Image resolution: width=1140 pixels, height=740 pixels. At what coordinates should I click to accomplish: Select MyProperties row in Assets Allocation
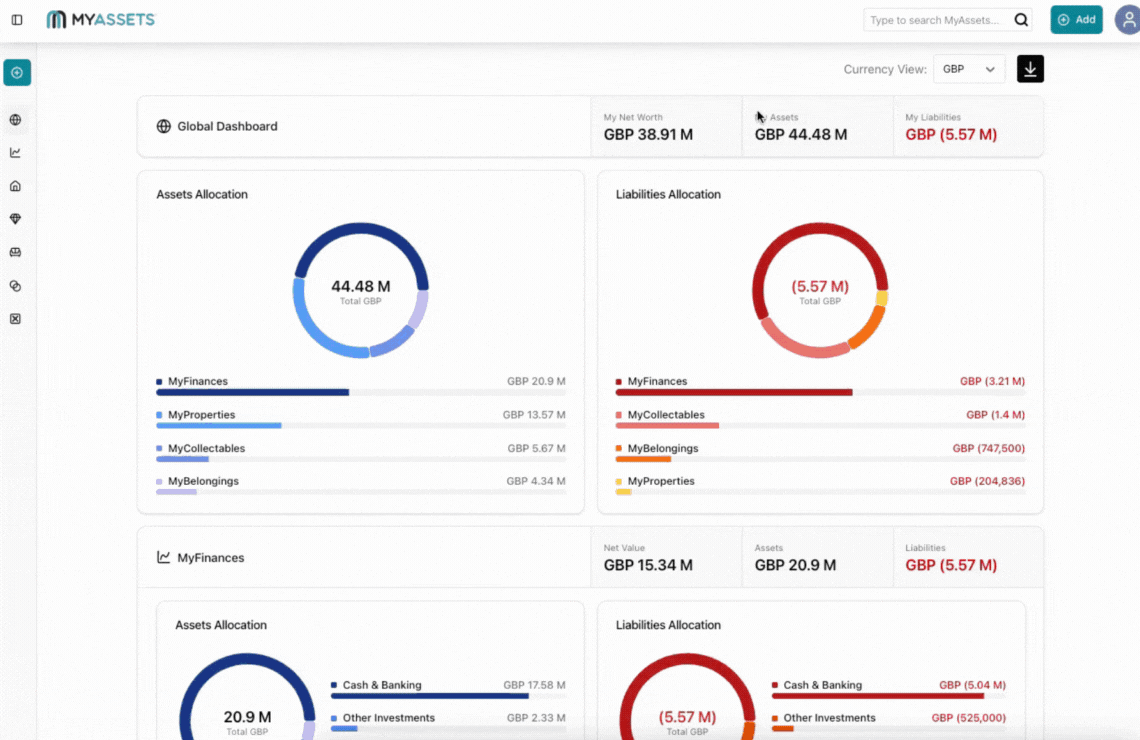click(202, 415)
